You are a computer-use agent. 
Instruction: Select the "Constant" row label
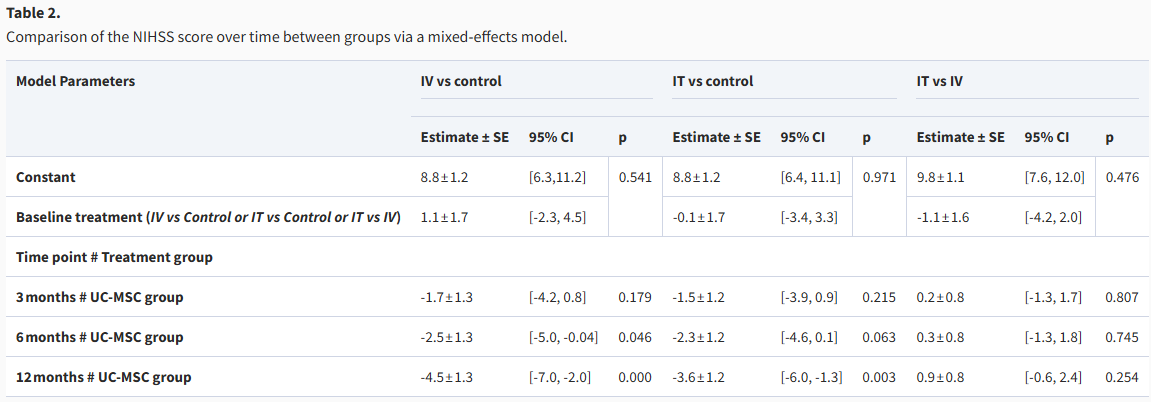[46, 177]
